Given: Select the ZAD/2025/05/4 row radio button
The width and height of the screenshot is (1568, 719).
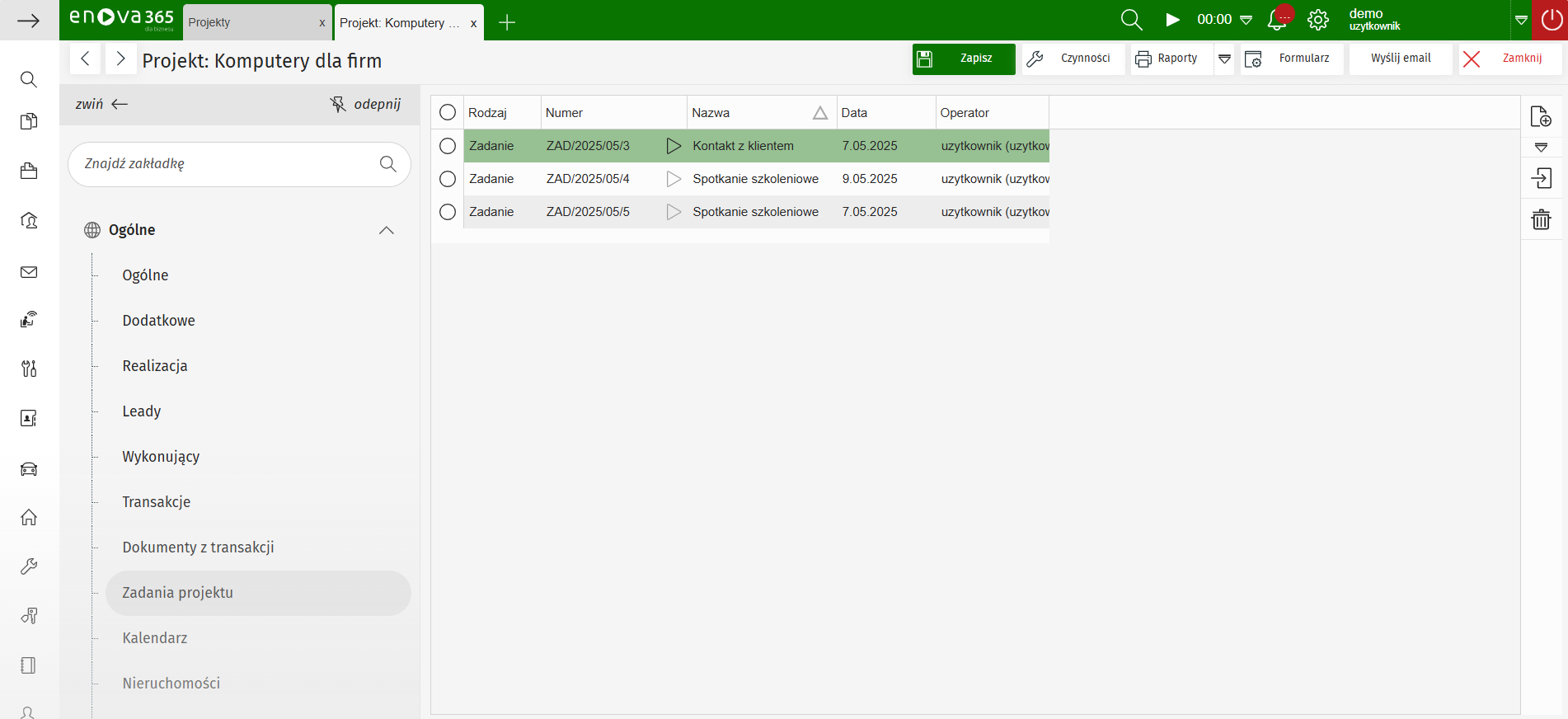Looking at the screenshot, I should coord(448,179).
